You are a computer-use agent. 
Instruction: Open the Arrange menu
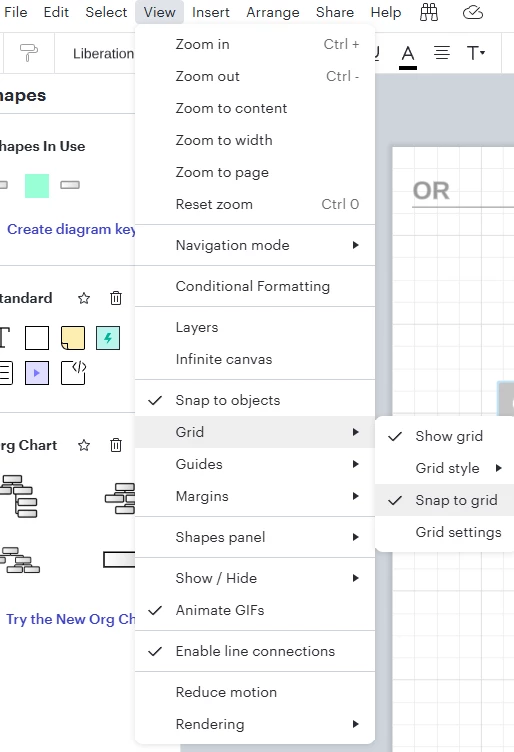tap(273, 12)
